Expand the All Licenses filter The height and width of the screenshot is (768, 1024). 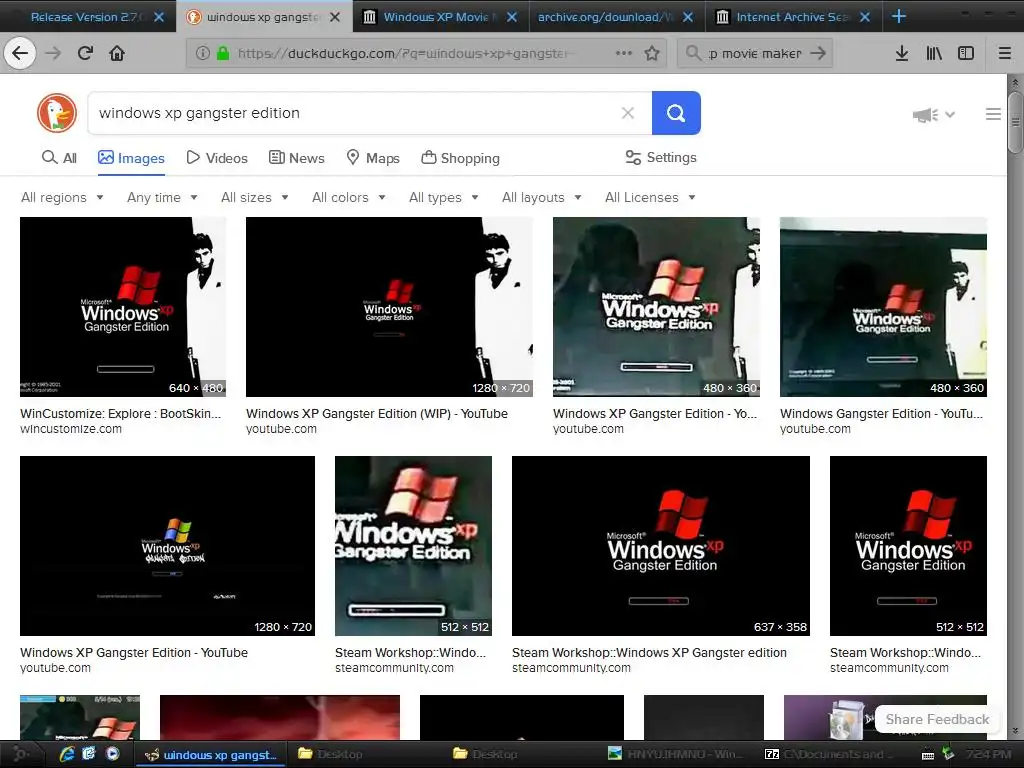point(650,197)
